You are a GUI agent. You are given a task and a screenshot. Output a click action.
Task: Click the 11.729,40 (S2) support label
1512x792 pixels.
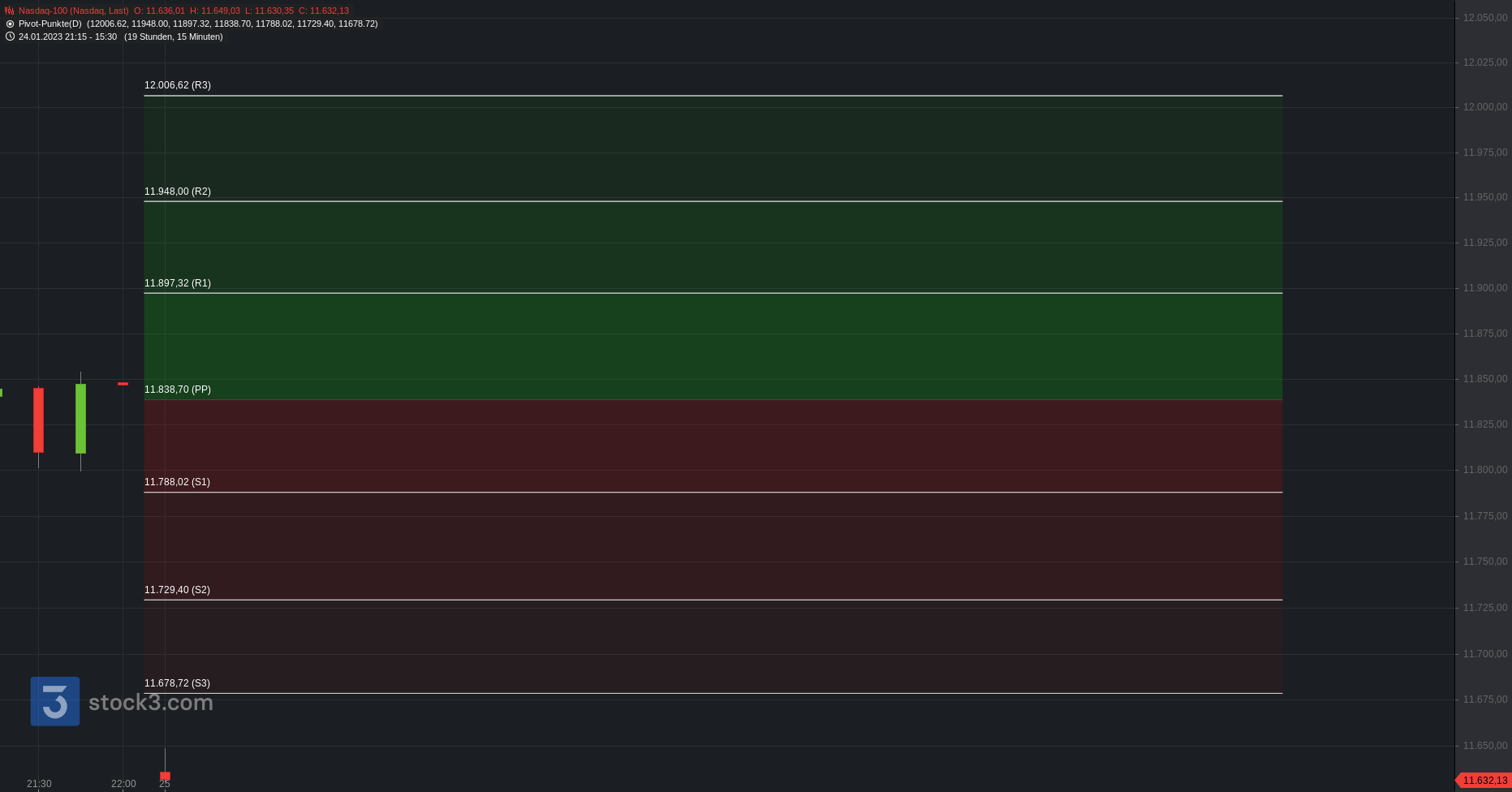click(x=177, y=590)
